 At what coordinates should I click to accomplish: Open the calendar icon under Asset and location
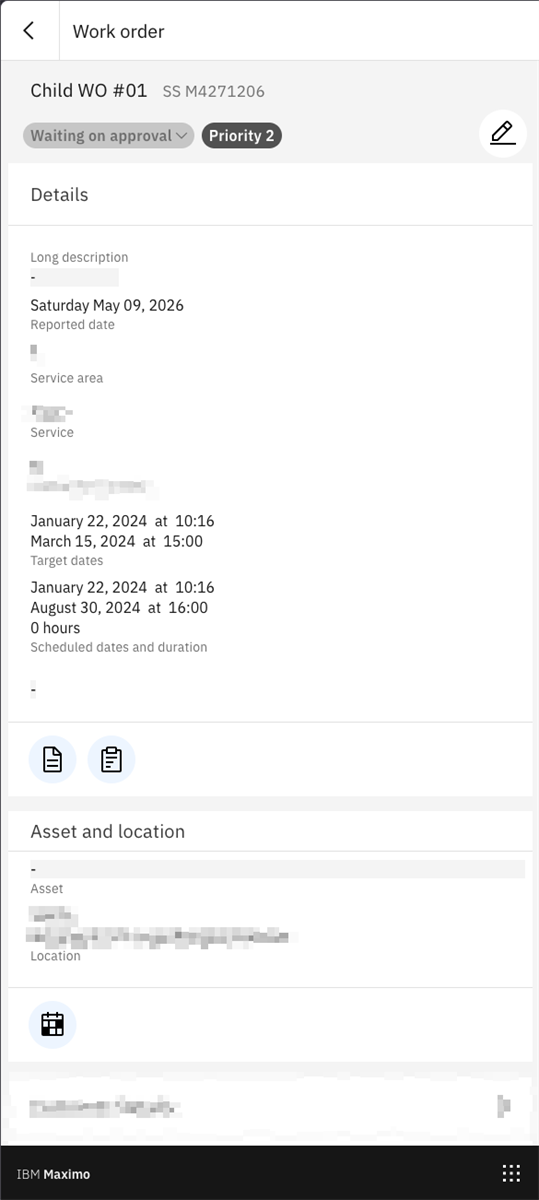pyautogui.click(x=52, y=1024)
